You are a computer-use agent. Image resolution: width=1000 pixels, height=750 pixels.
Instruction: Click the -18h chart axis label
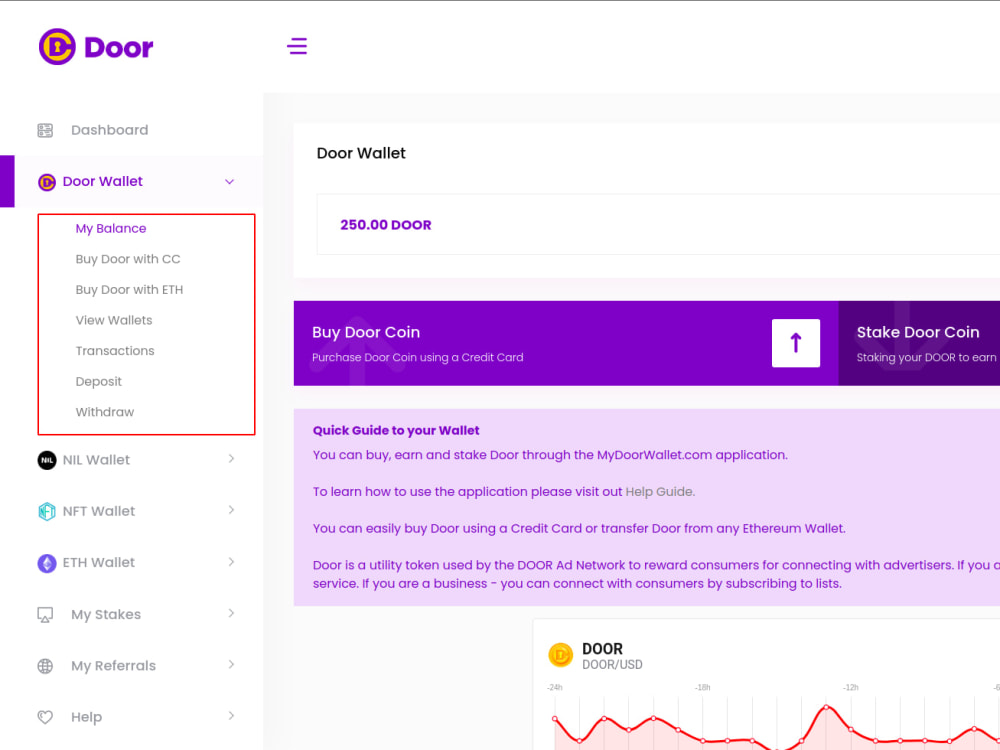702,688
